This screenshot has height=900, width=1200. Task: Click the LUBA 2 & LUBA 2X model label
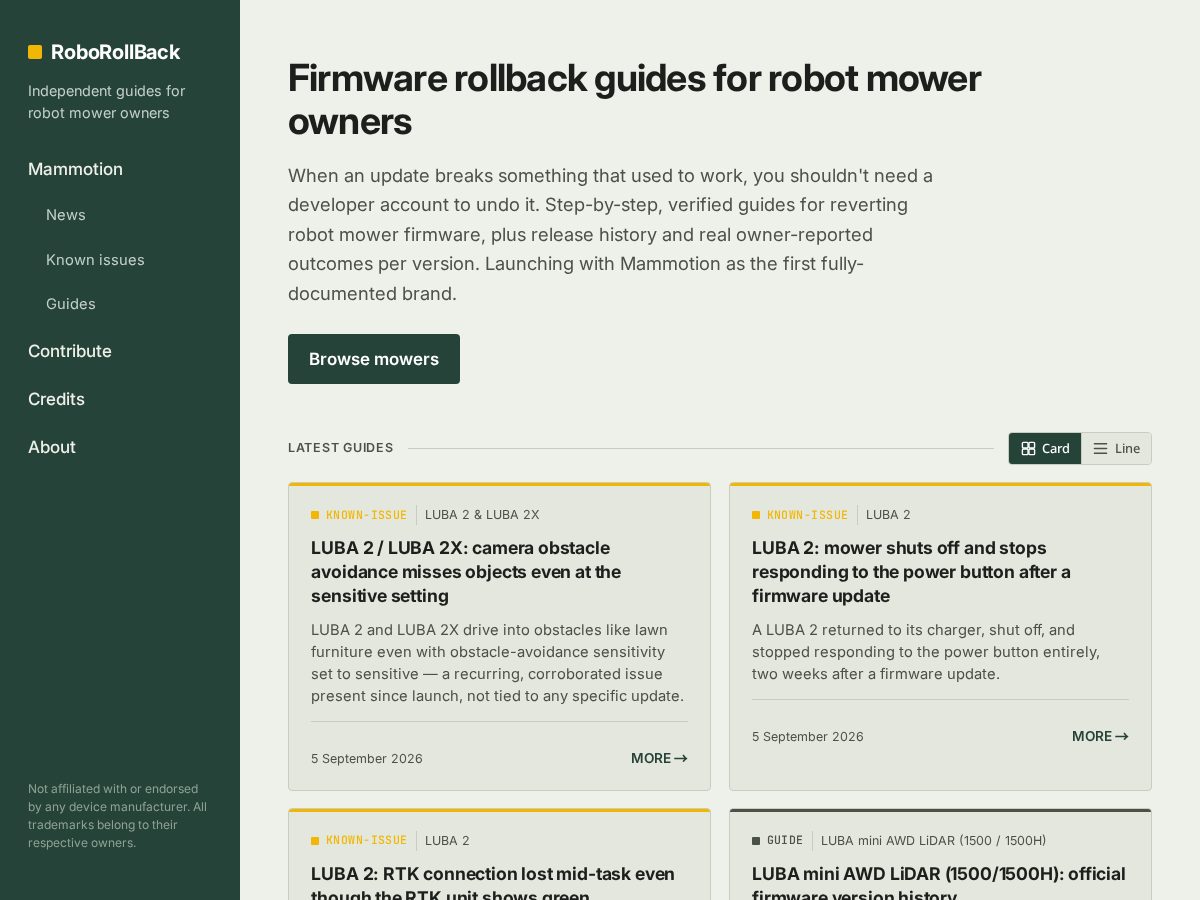pyautogui.click(x=482, y=515)
